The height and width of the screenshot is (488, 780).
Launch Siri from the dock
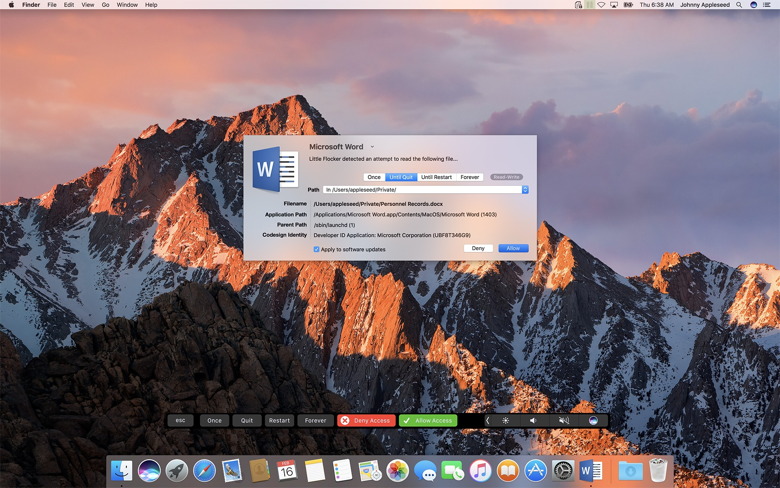pos(149,470)
